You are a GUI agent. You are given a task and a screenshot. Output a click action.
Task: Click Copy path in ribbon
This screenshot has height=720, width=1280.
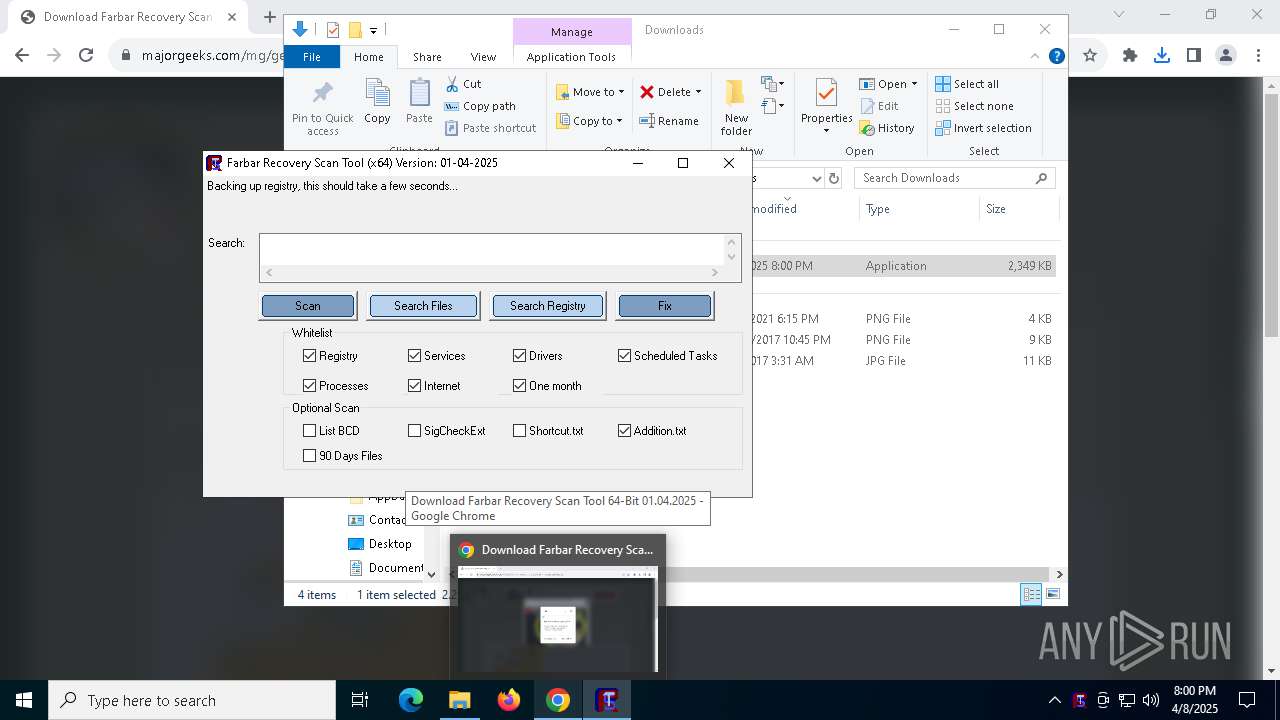point(480,106)
